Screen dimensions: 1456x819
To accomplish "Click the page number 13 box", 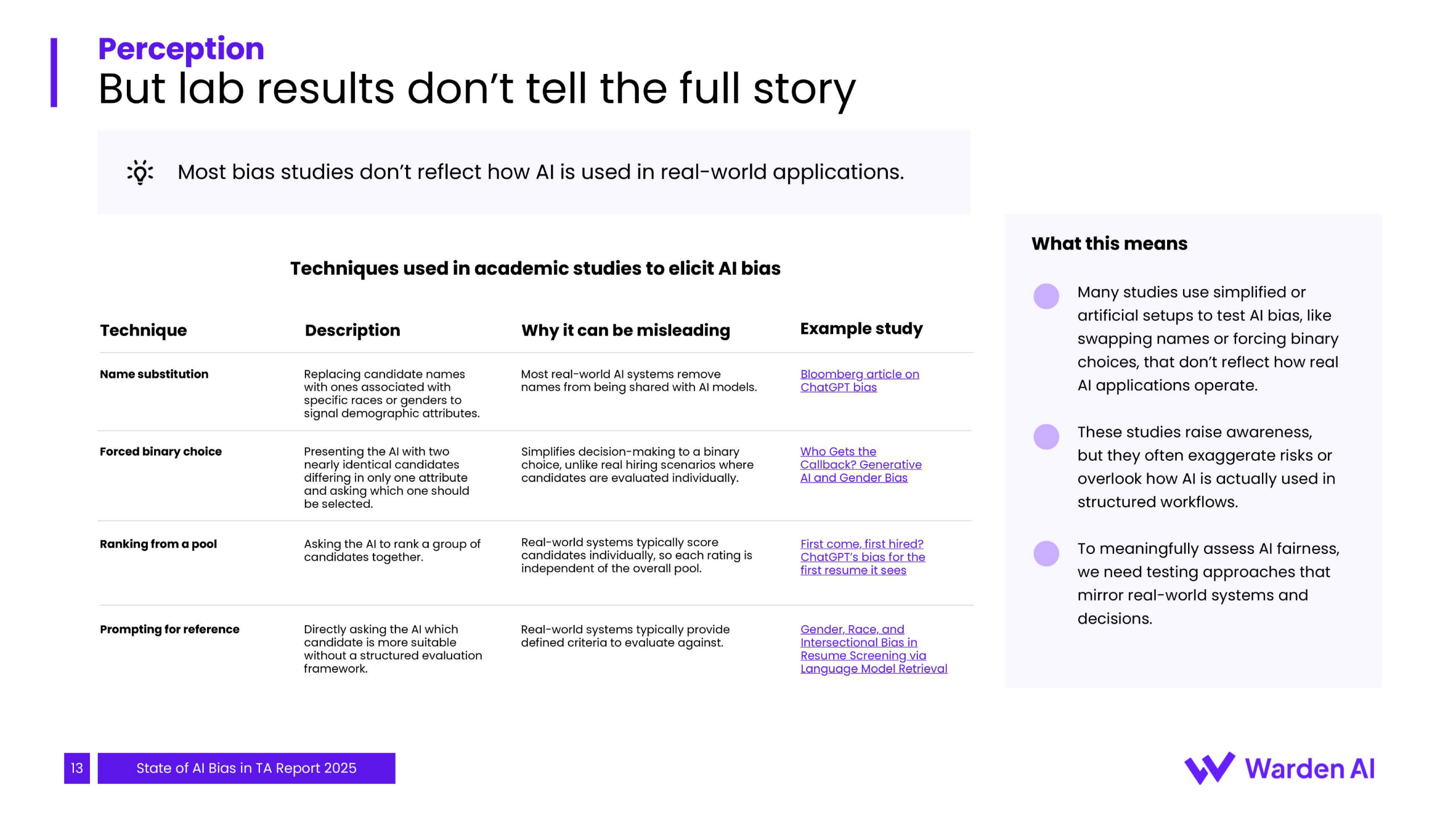I will point(77,768).
